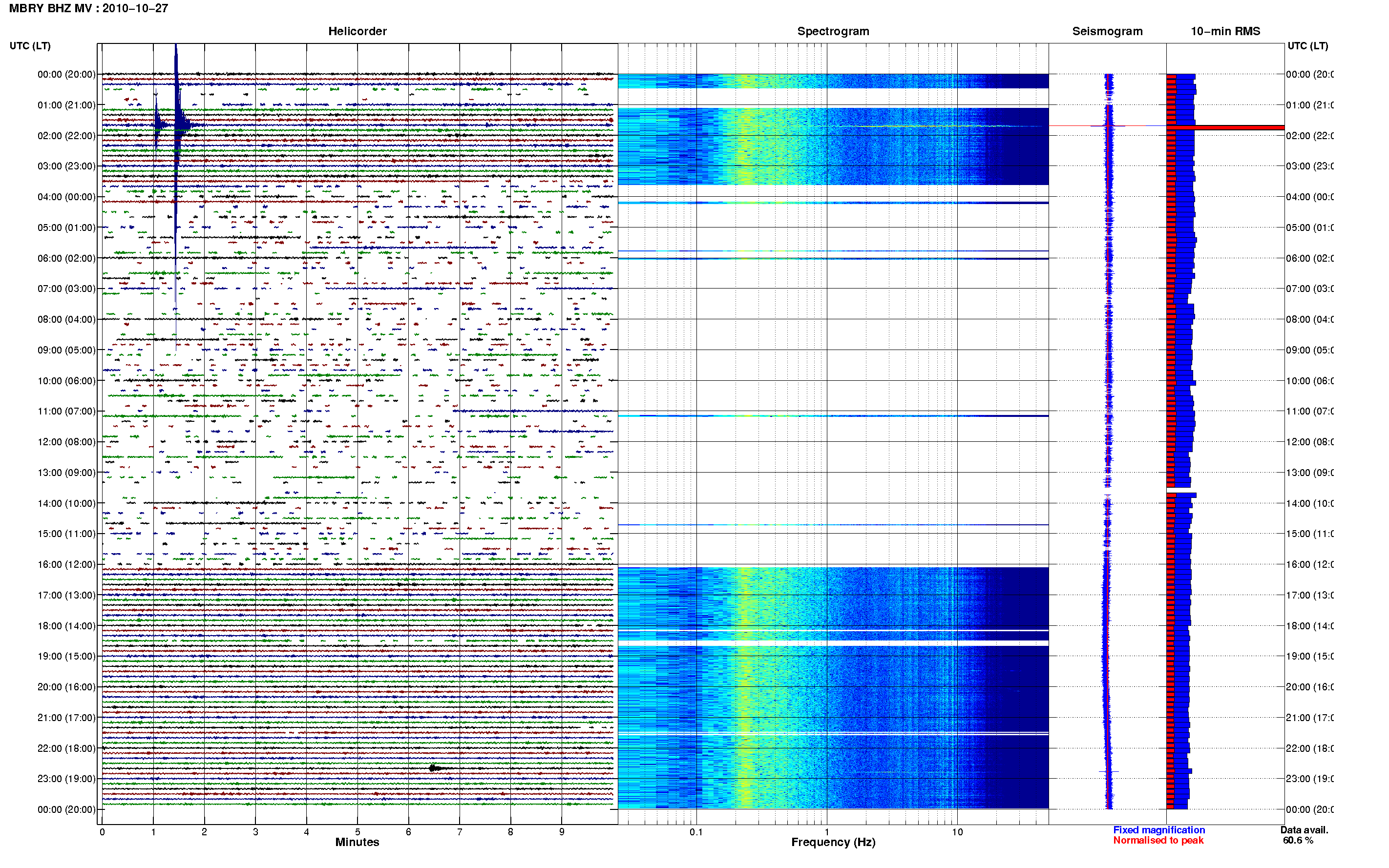Click the helicorder 'Minutes' axis label
1389x868 pixels.
(x=357, y=842)
